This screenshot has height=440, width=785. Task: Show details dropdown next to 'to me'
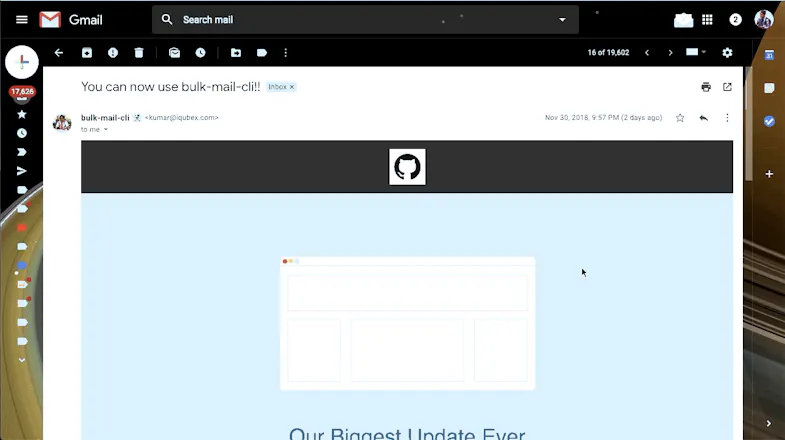[x=106, y=130]
